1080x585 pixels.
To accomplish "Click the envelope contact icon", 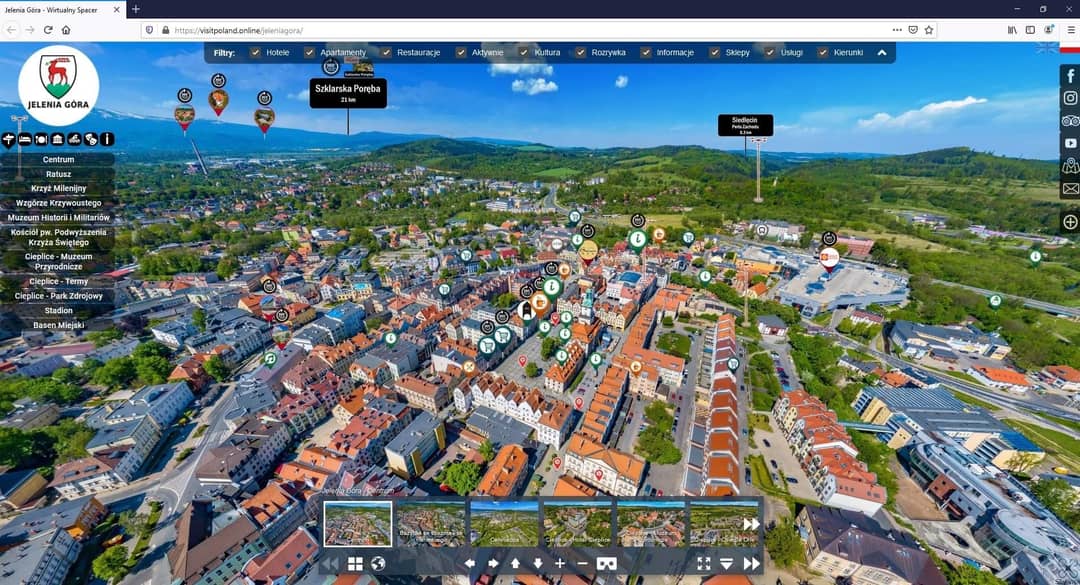I will pyautogui.click(x=1070, y=188).
